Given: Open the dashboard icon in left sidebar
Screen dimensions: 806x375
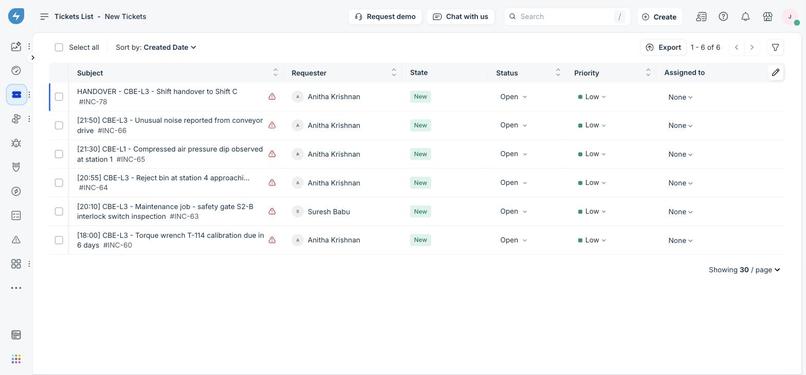Looking at the screenshot, I should tap(16, 47).
